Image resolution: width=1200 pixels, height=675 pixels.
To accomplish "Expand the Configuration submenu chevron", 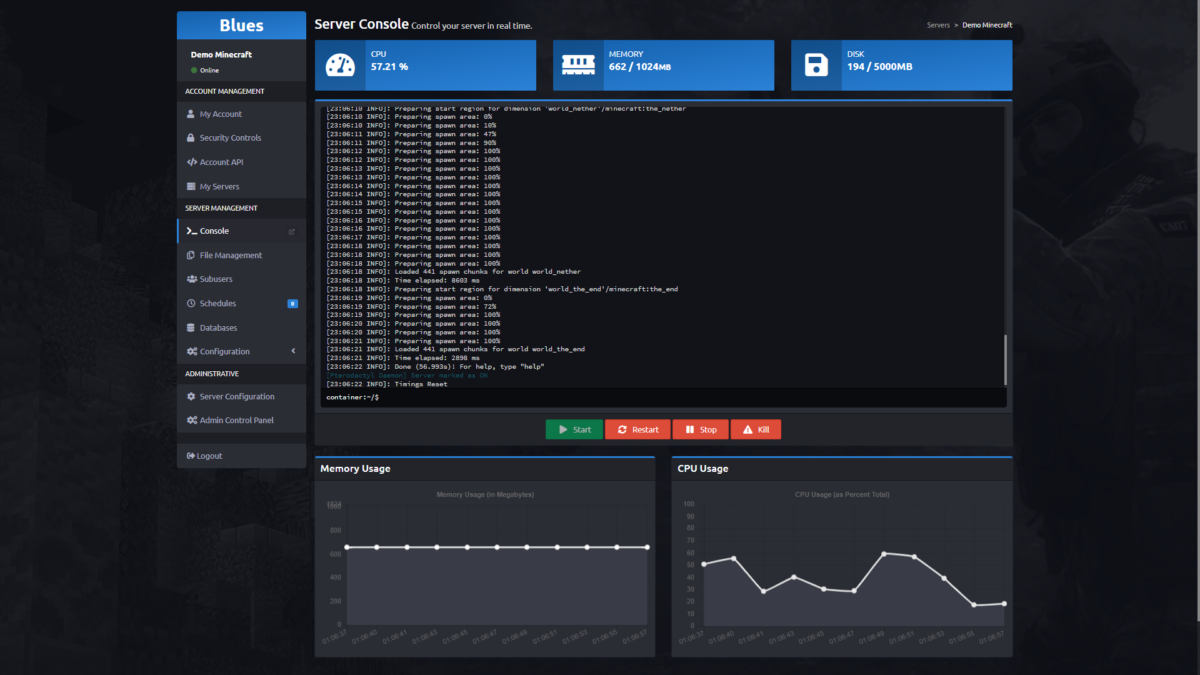I will pyautogui.click(x=293, y=351).
